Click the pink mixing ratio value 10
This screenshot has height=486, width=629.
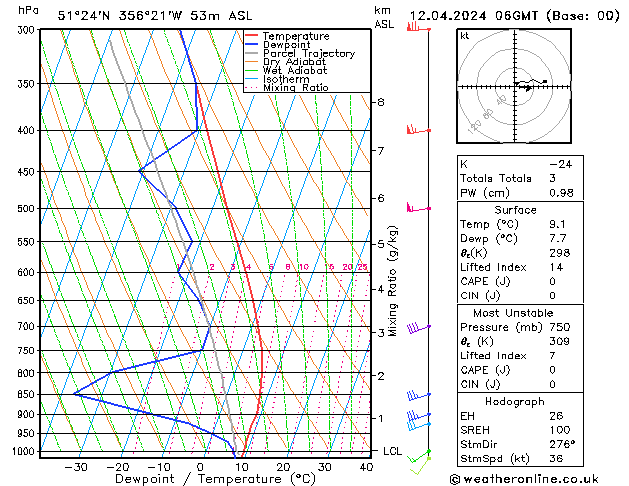point(304,267)
